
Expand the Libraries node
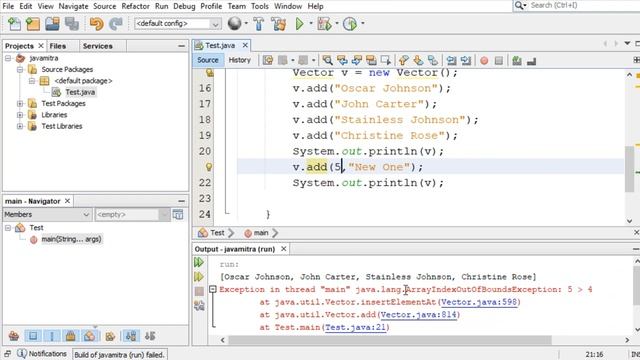click(x=20, y=115)
